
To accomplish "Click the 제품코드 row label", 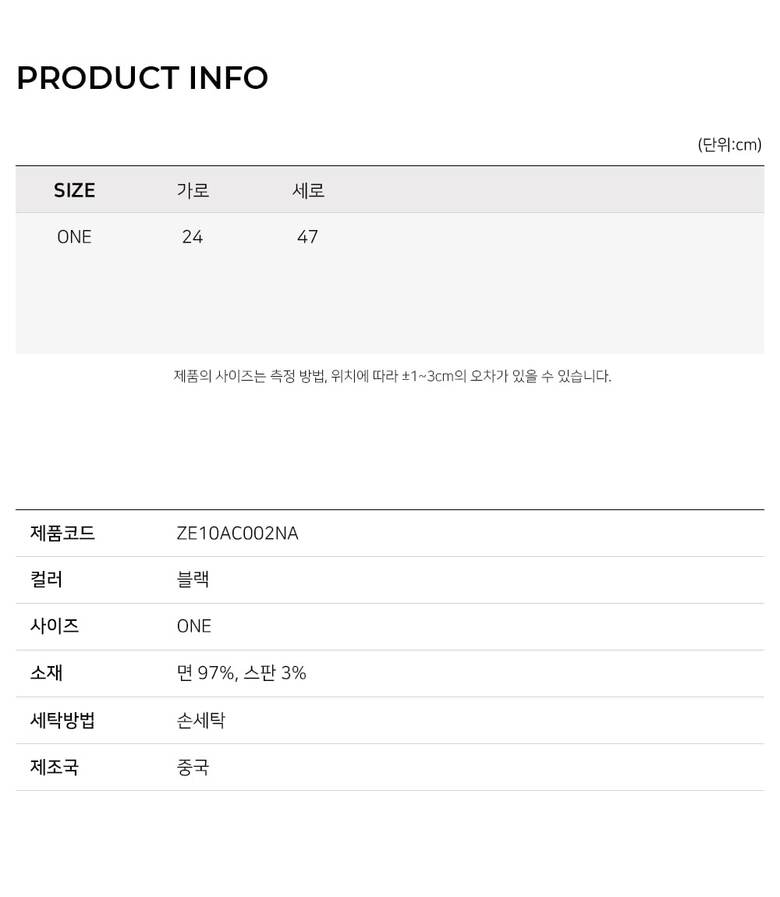I will [x=63, y=533].
